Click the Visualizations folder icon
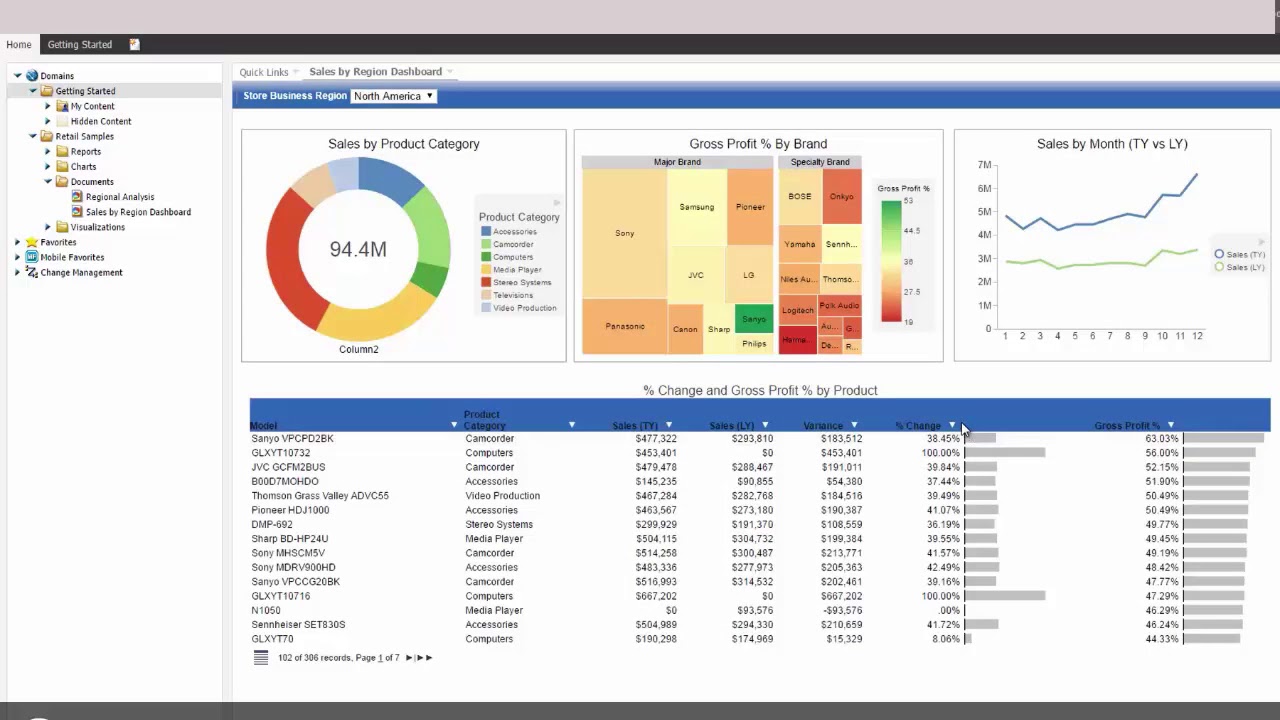 [62, 227]
